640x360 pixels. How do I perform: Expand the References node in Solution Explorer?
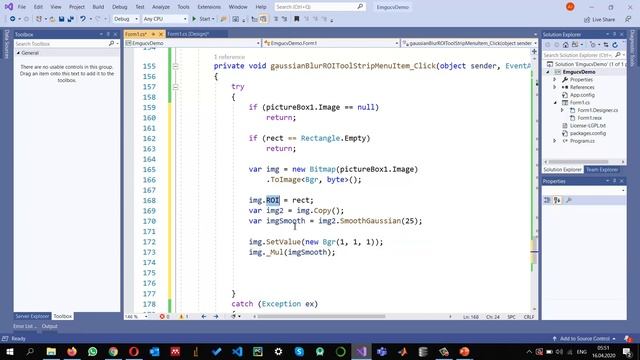tap(554, 87)
